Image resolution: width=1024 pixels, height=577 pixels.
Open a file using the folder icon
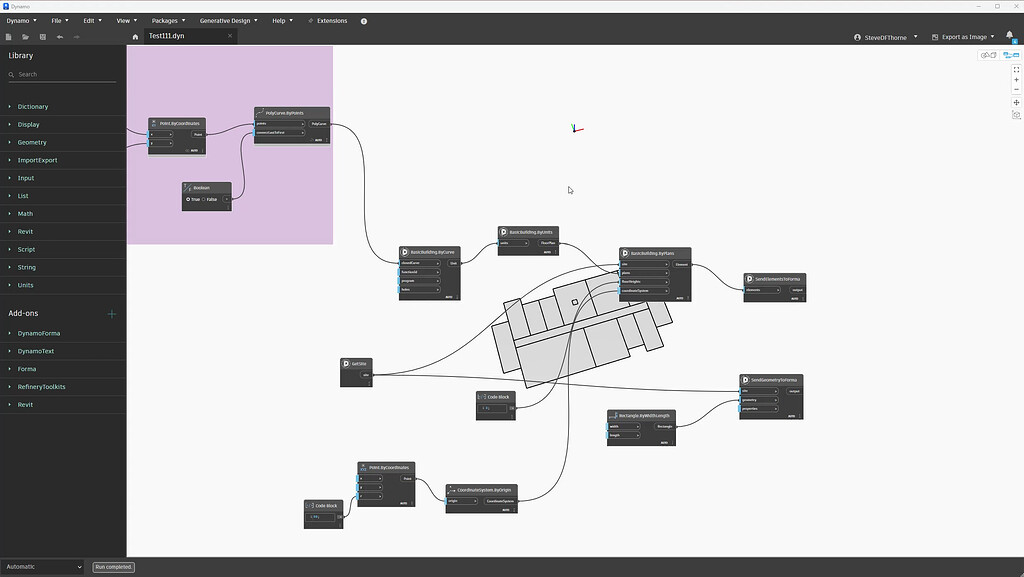click(x=25, y=36)
